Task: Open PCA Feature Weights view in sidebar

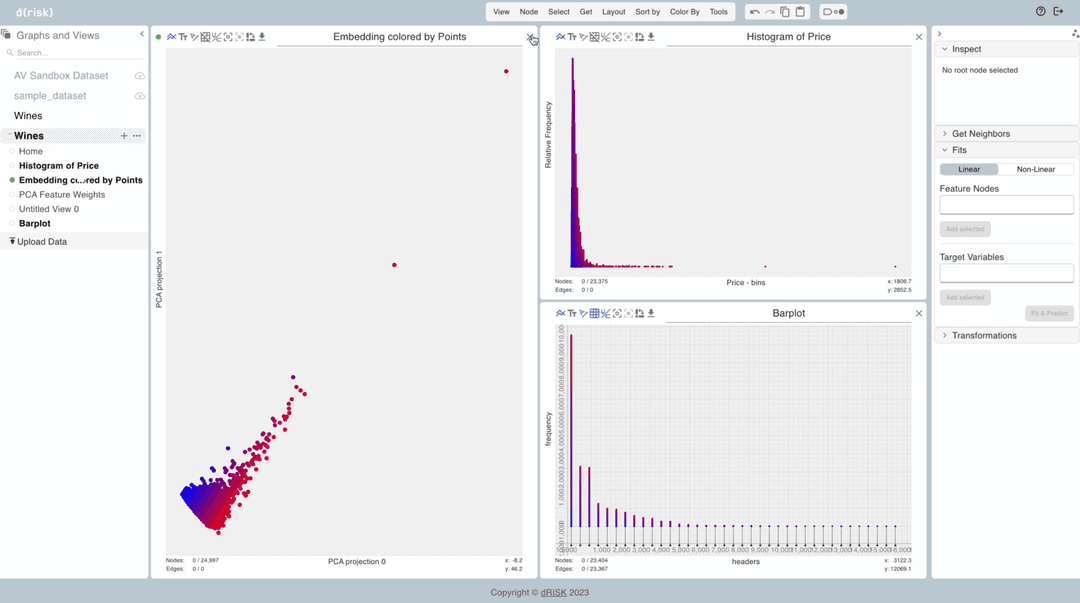Action: (62, 195)
